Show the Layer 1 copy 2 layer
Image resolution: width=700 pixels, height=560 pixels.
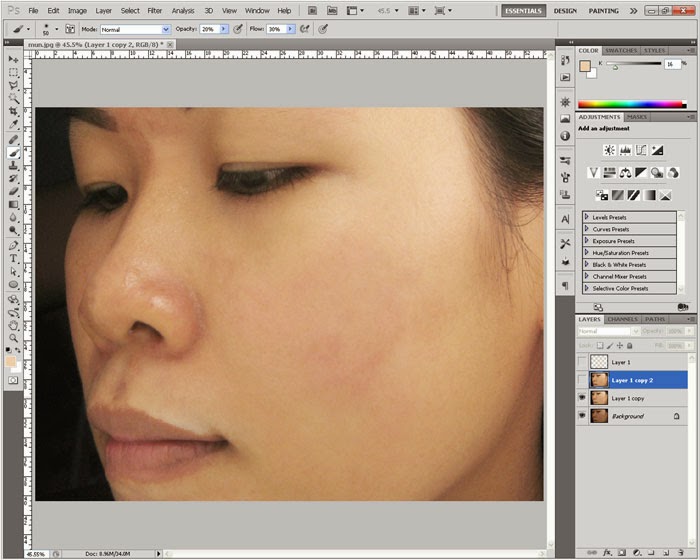coord(582,380)
